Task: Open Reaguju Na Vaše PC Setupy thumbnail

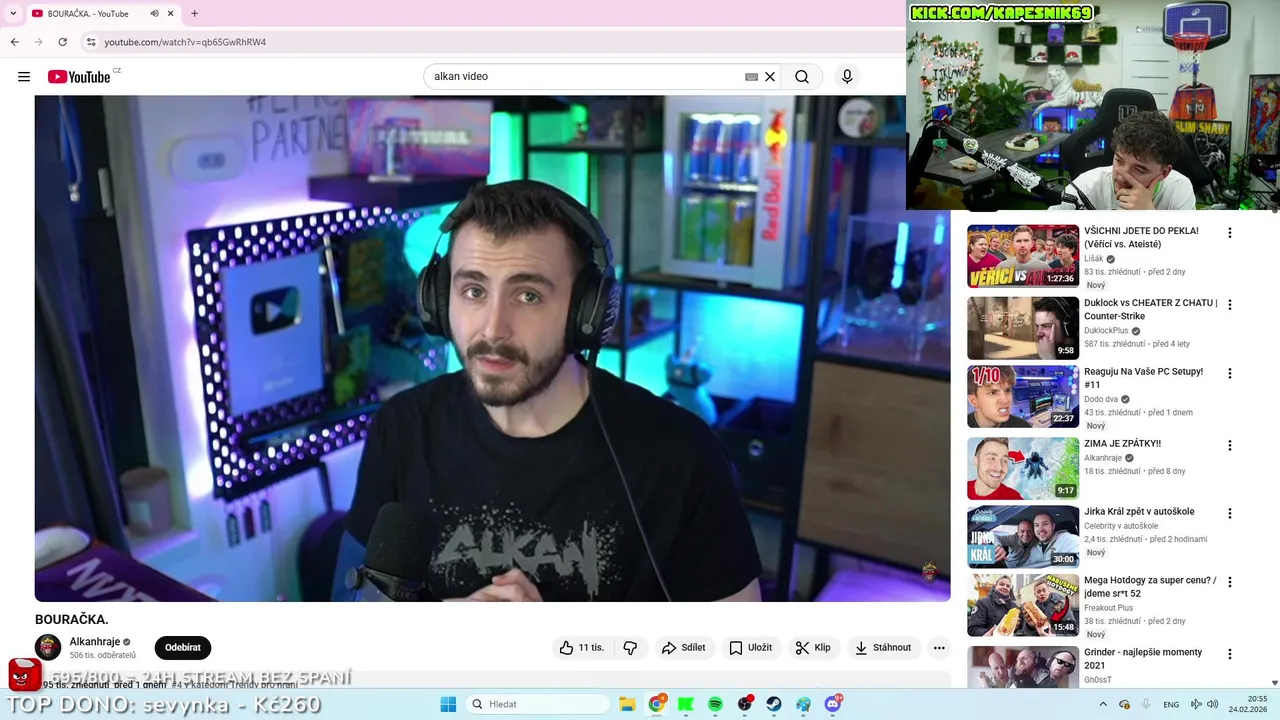Action: [1023, 397]
